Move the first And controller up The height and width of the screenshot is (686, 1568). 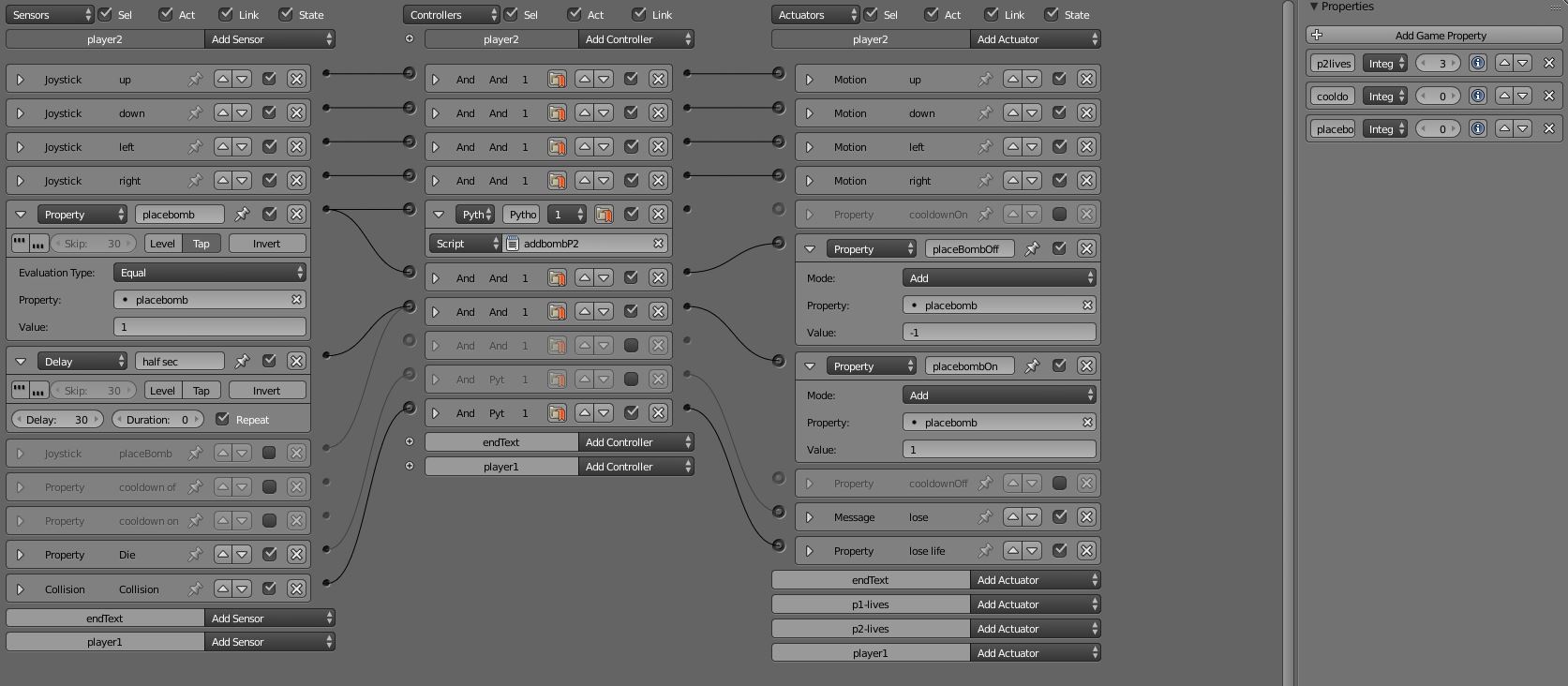point(585,80)
